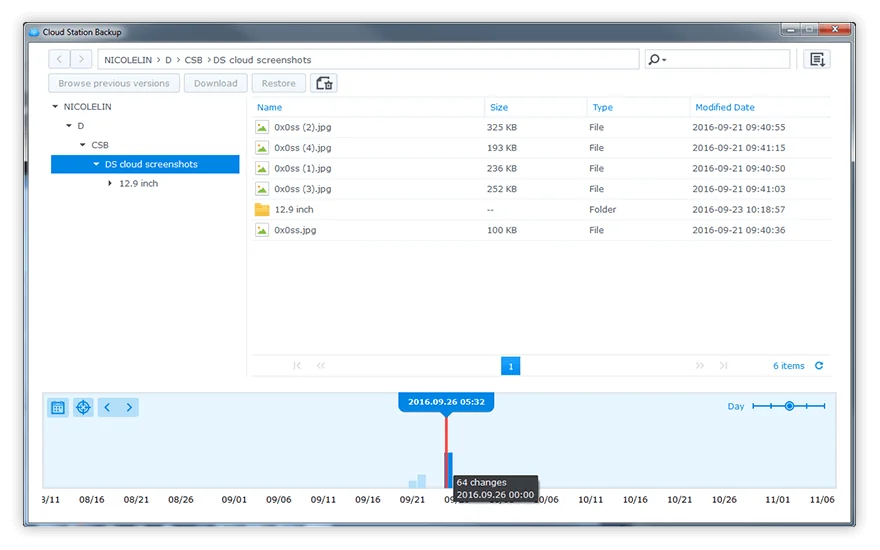
Task: Open the task list icon at top right
Action: (x=817, y=60)
